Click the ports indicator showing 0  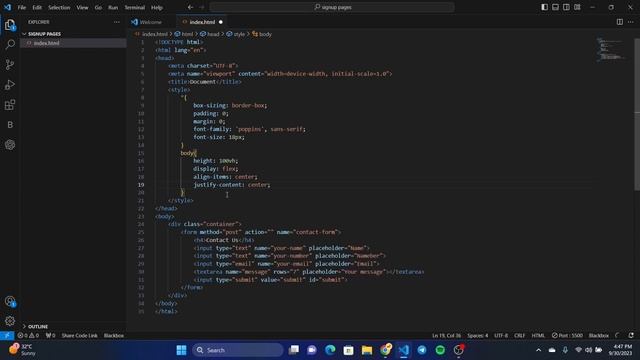point(51,336)
